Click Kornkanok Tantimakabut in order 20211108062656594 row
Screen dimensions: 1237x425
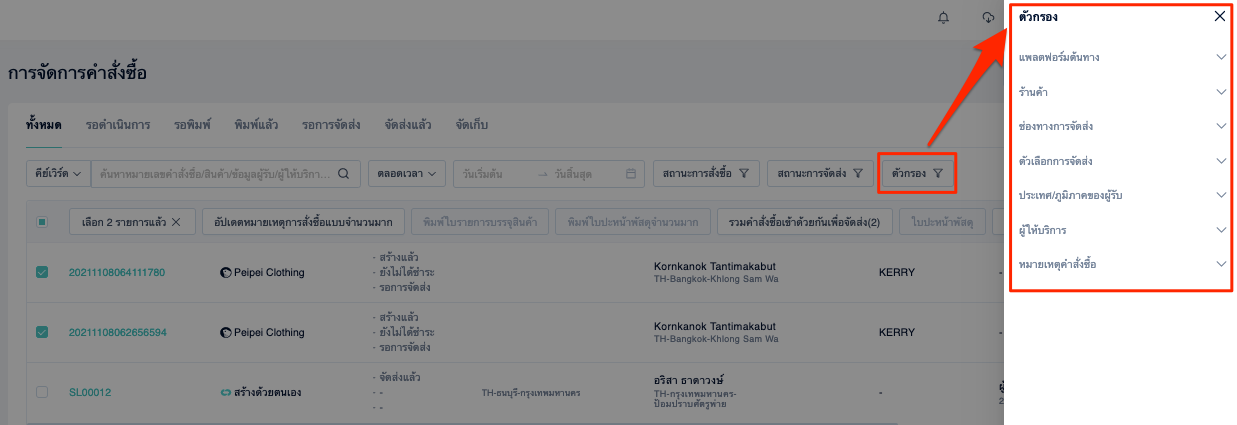coord(715,326)
